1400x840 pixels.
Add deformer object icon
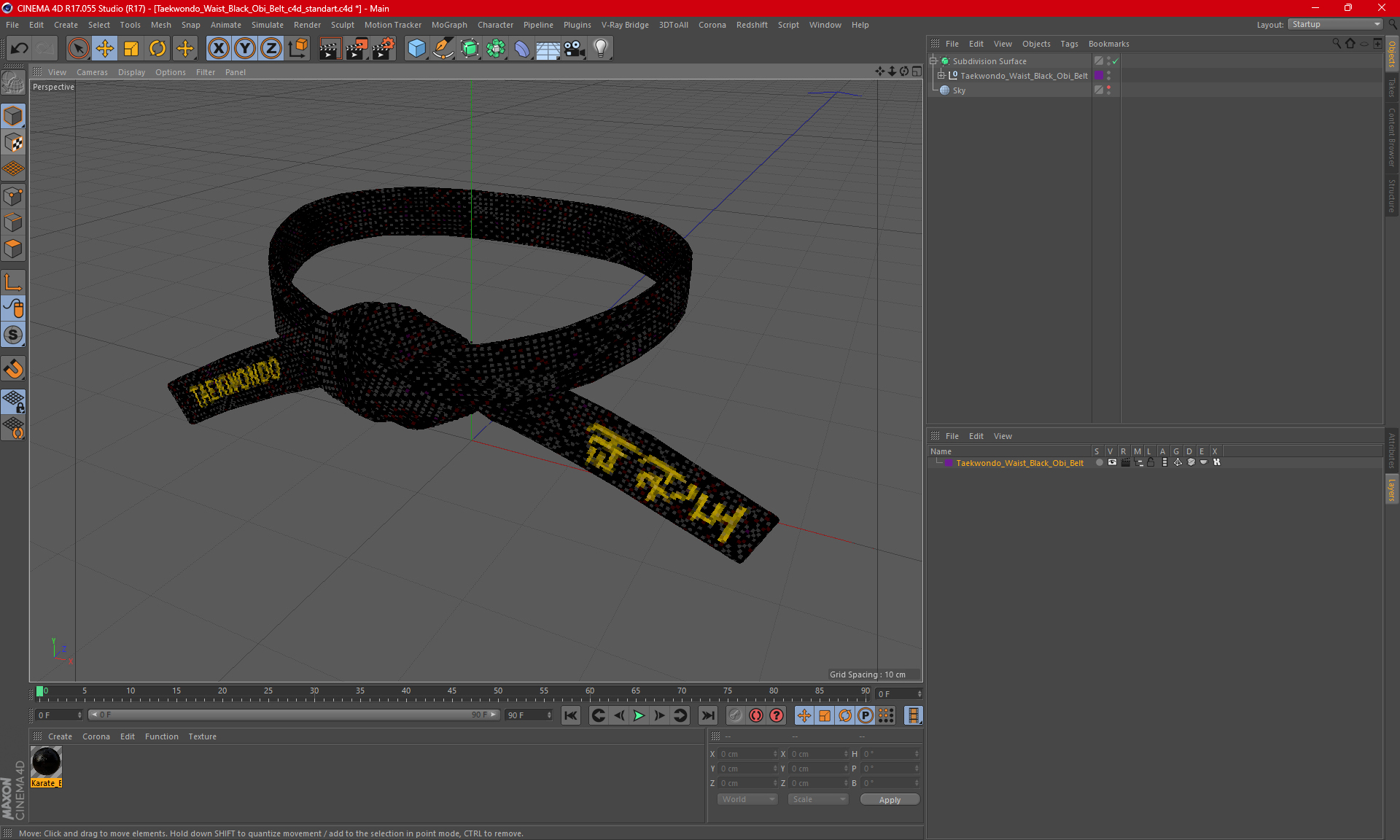pos(522,49)
